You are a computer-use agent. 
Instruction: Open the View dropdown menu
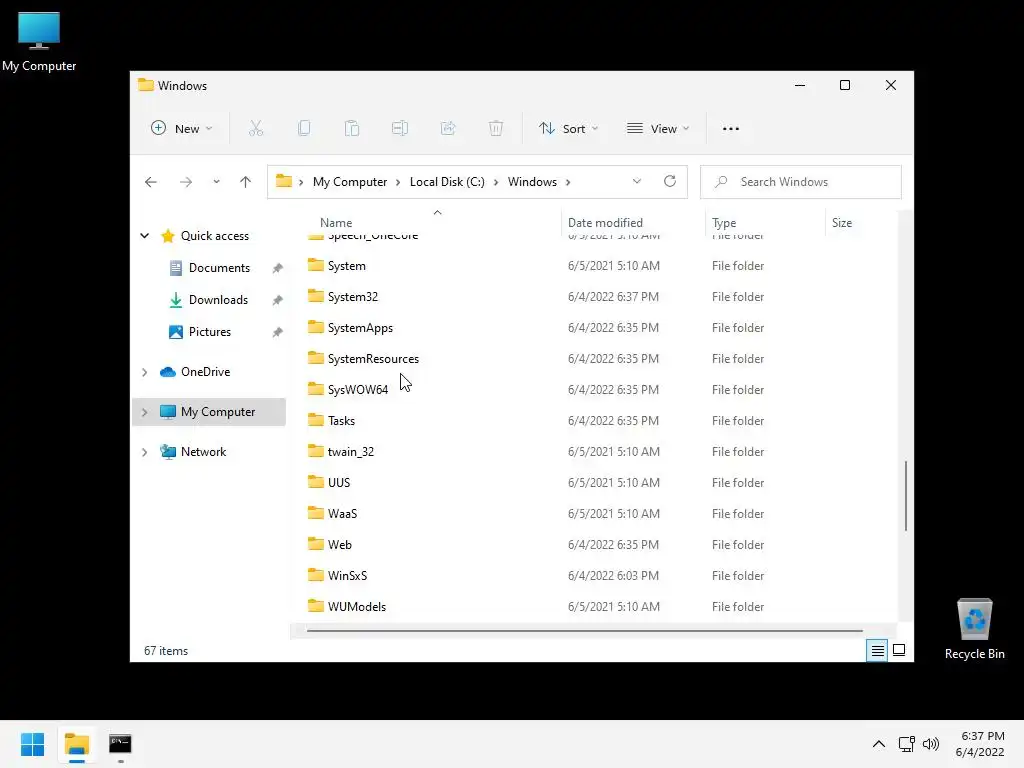(x=658, y=129)
